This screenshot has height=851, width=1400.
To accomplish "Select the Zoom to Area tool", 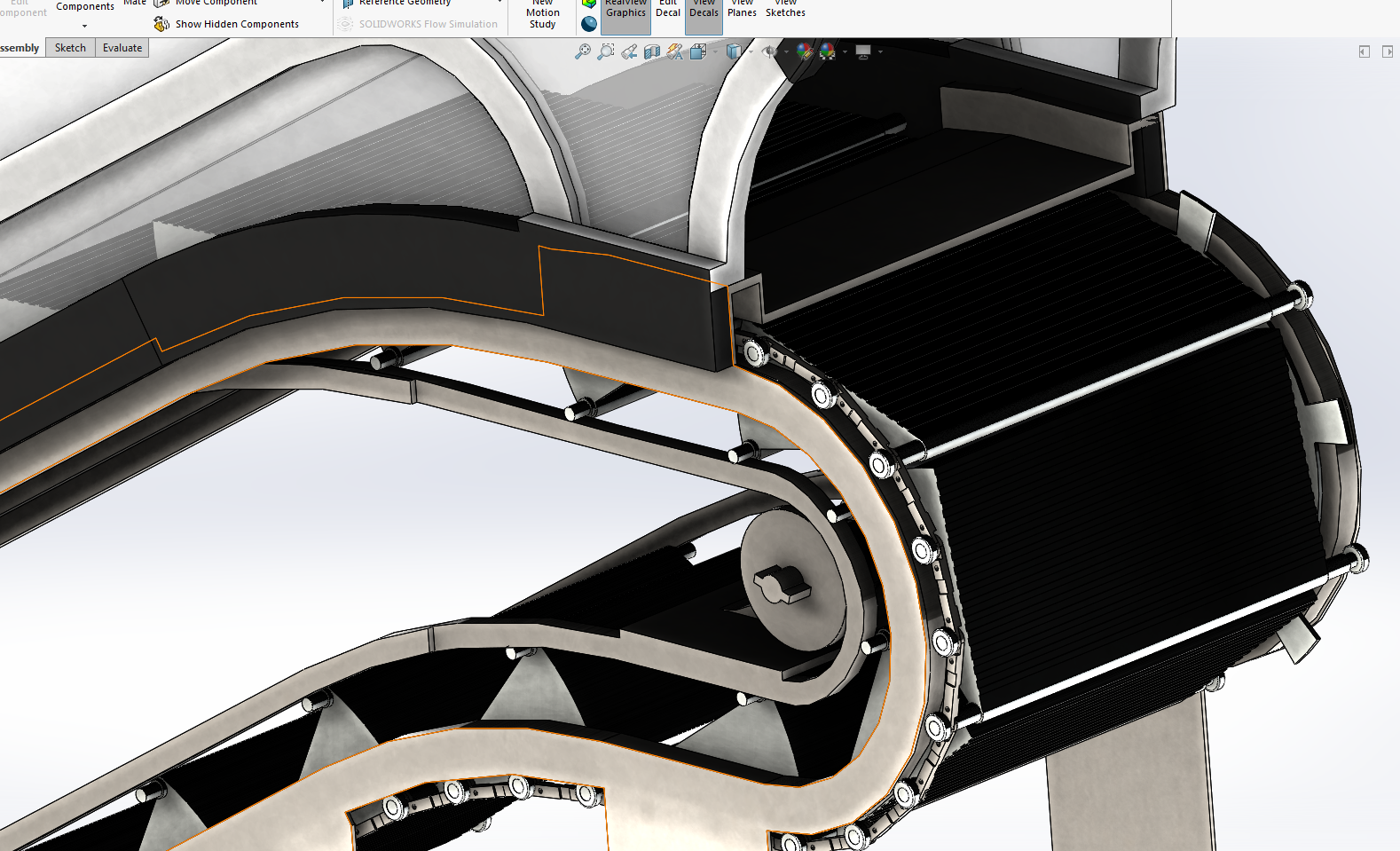I will (606, 51).
